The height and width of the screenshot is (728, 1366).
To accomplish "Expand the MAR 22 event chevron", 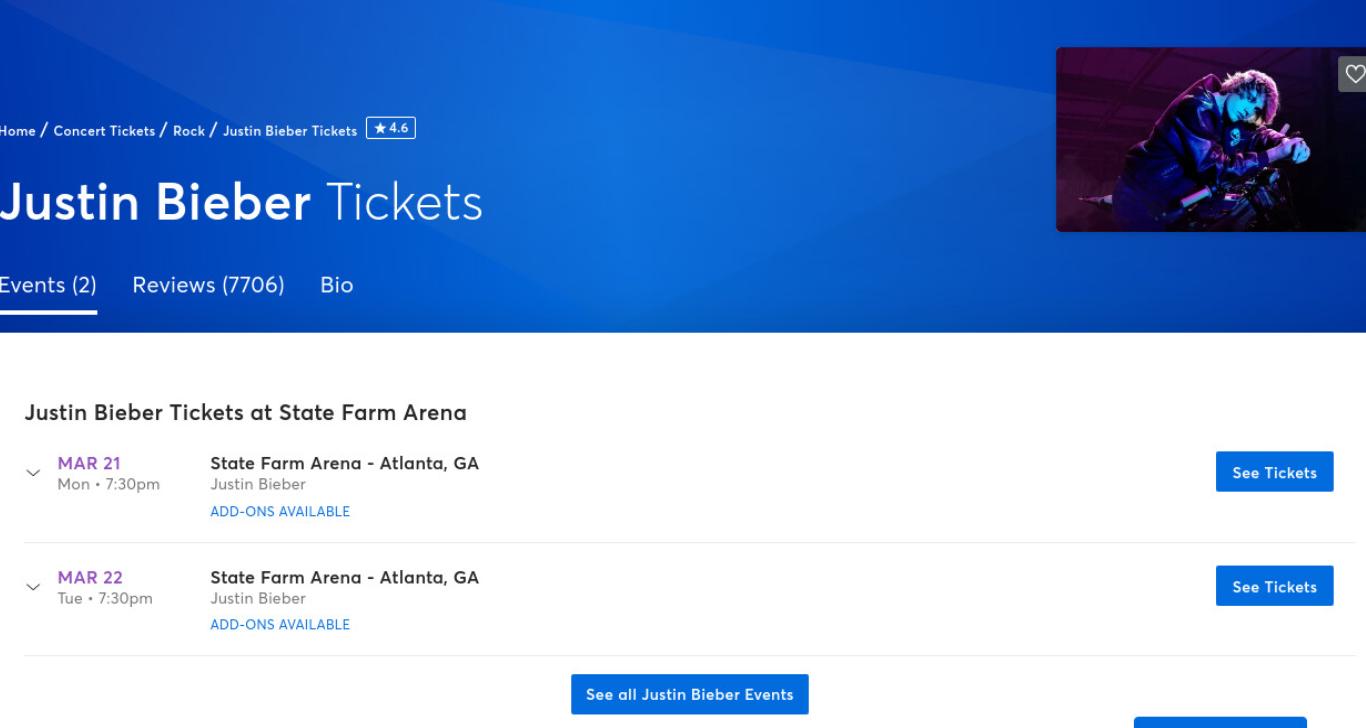I will pyautogui.click(x=34, y=586).
